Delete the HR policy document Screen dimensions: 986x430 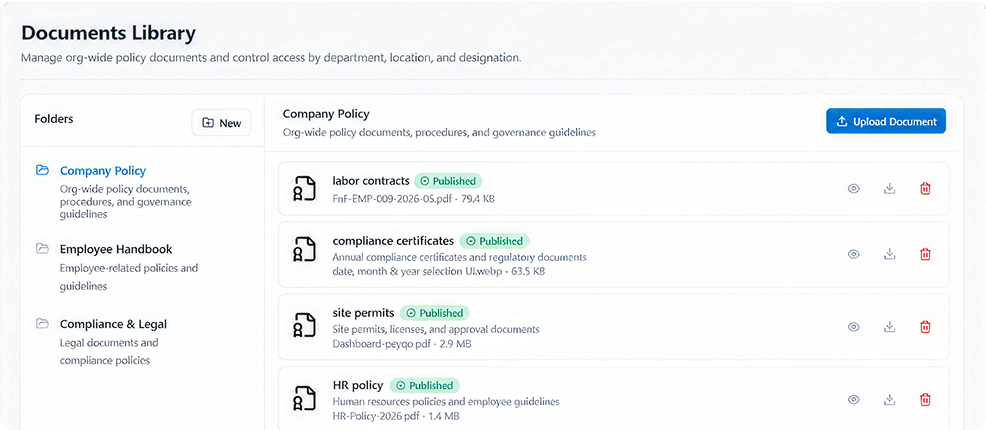pyautogui.click(x=925, y=399)
